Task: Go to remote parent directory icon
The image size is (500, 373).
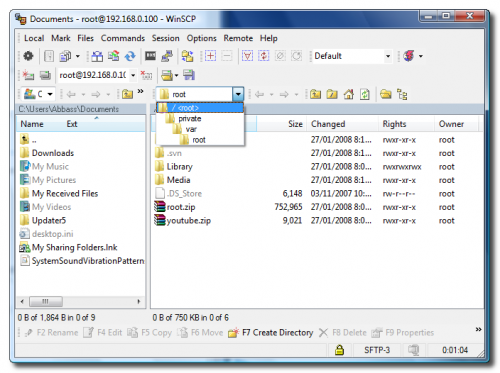Action: pos(315,95)
